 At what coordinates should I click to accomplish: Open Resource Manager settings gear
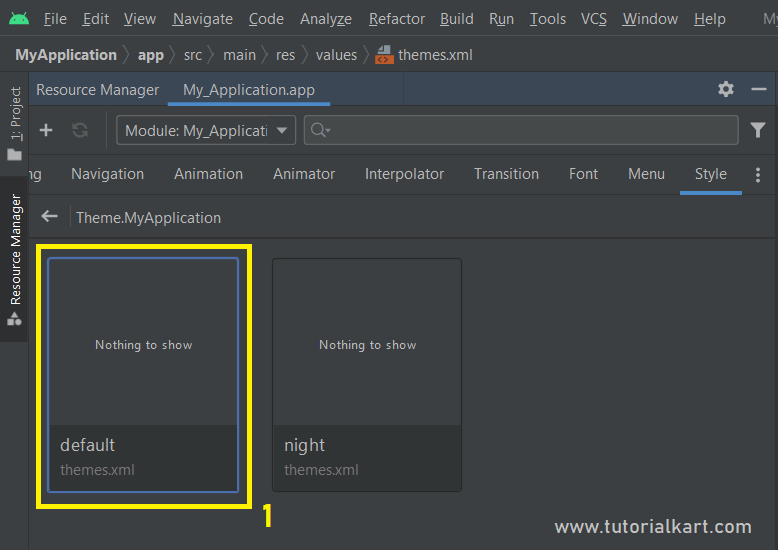point(726,89)
